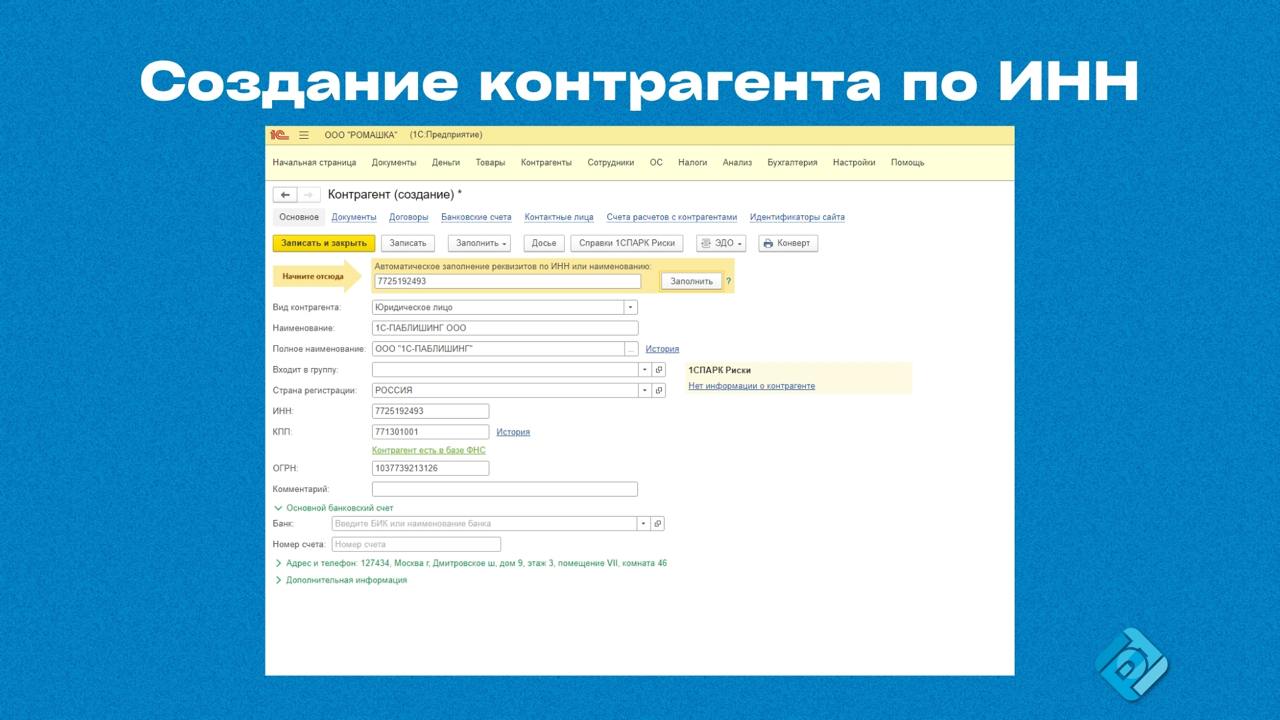Click Справки 1СПАРК Риски button
Screen dimensions: 1280x720
click(627, 243)
